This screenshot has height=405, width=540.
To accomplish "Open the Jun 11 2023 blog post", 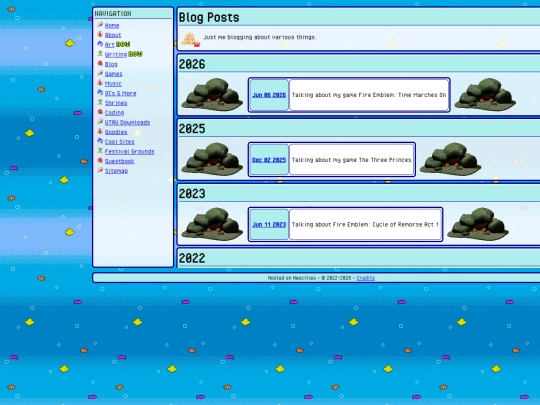I will [x=269, y=225].
